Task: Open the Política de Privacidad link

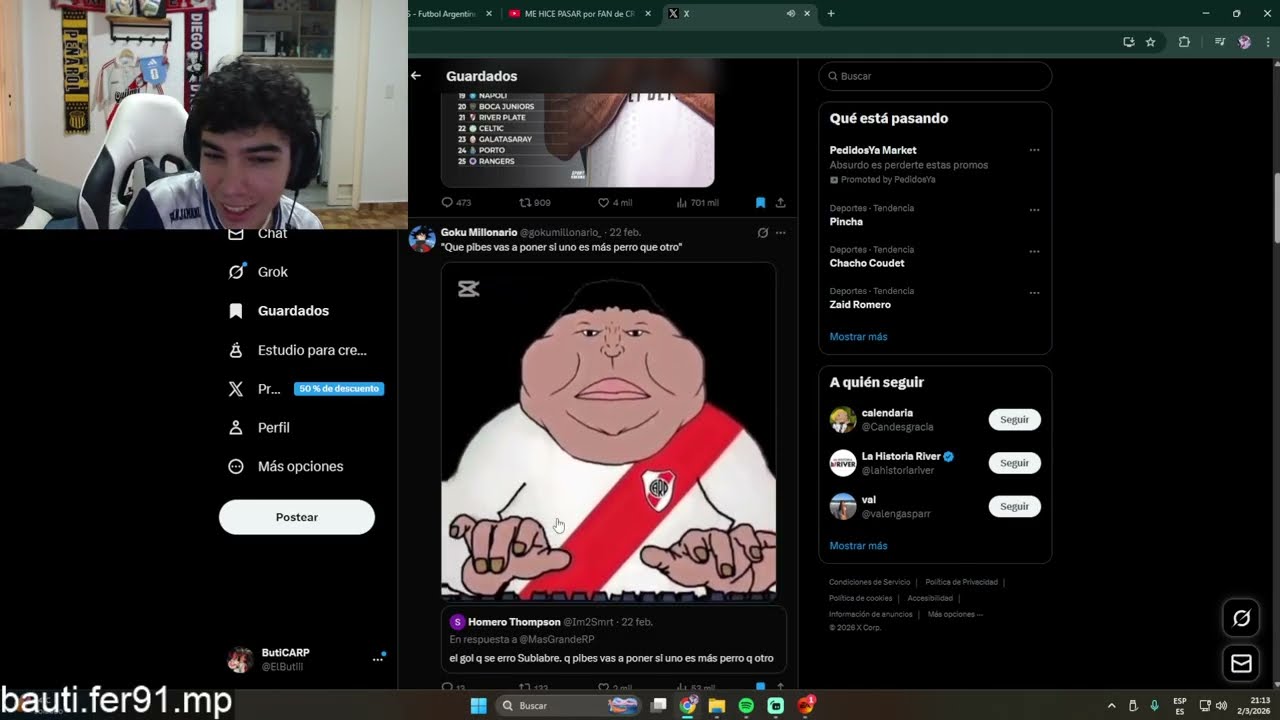Action: [961, 582]
